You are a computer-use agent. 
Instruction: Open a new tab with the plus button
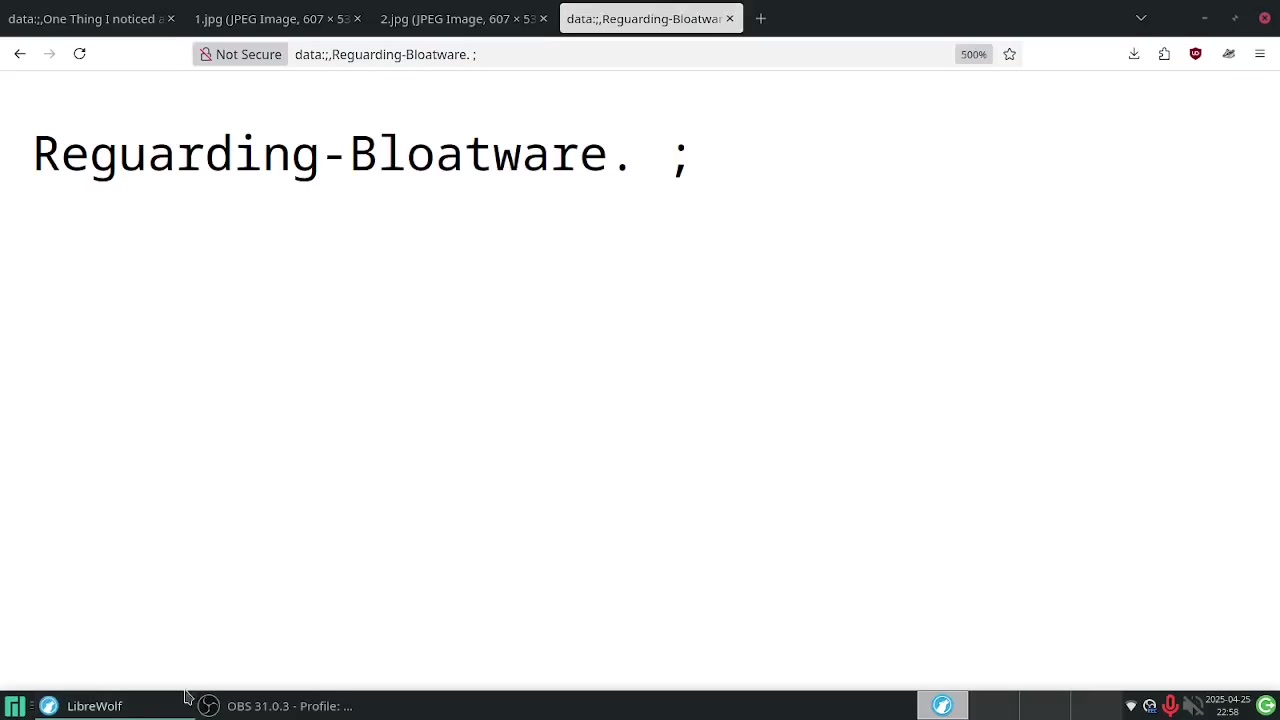point(761,19)
